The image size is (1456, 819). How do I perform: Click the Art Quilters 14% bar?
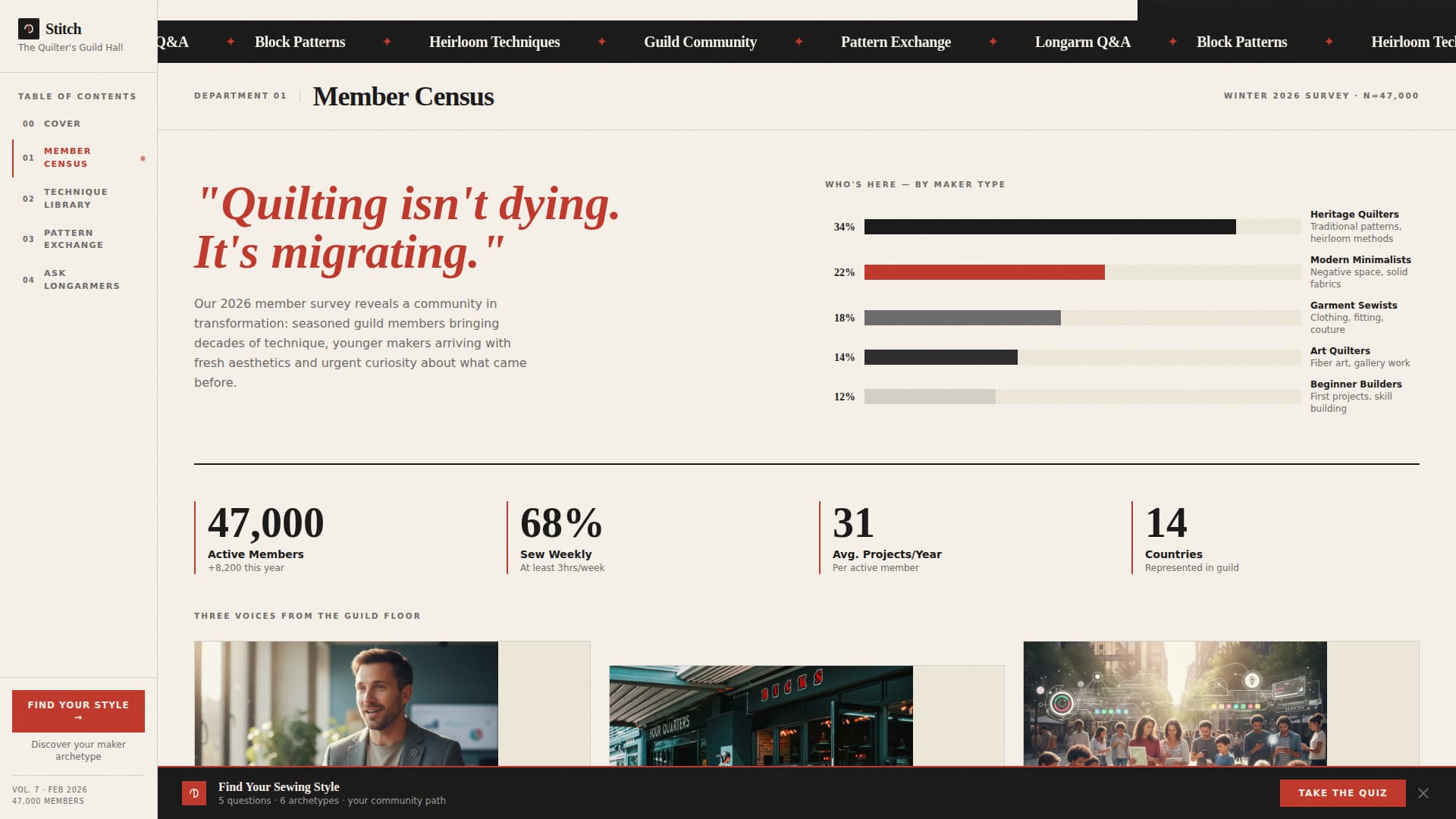(x=940, y=357)
